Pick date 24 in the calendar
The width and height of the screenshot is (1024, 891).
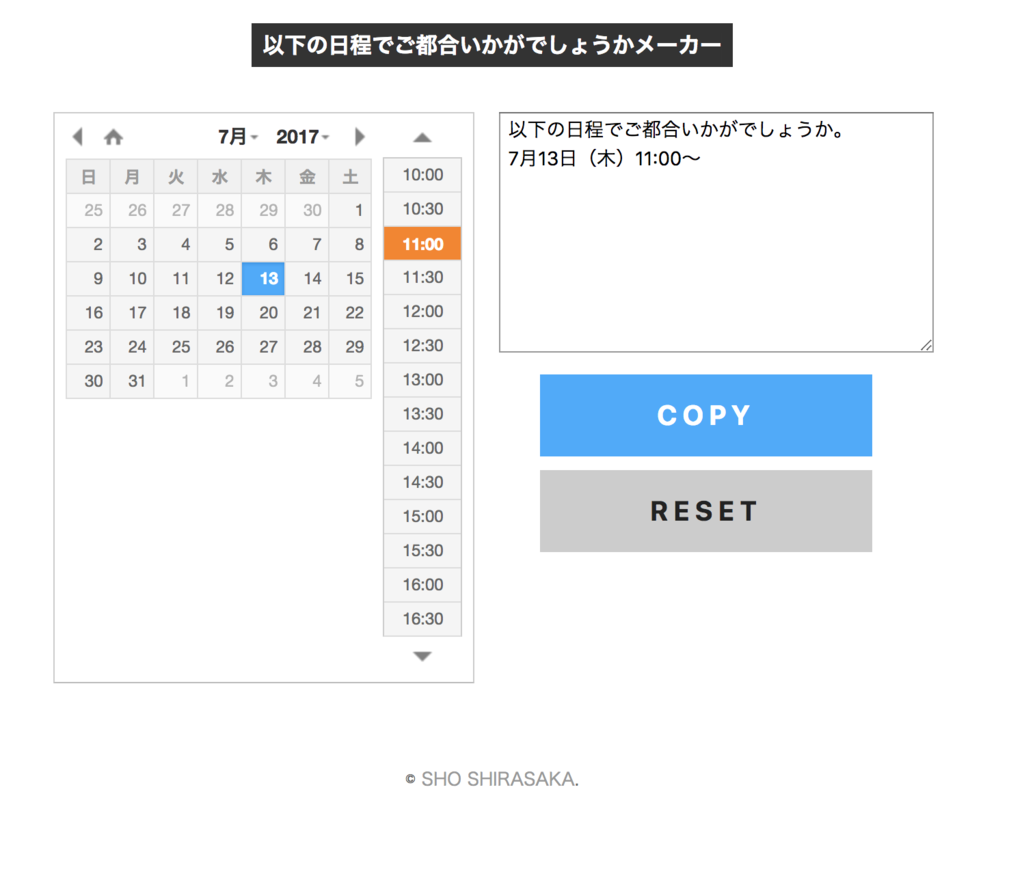click(132, 347)
